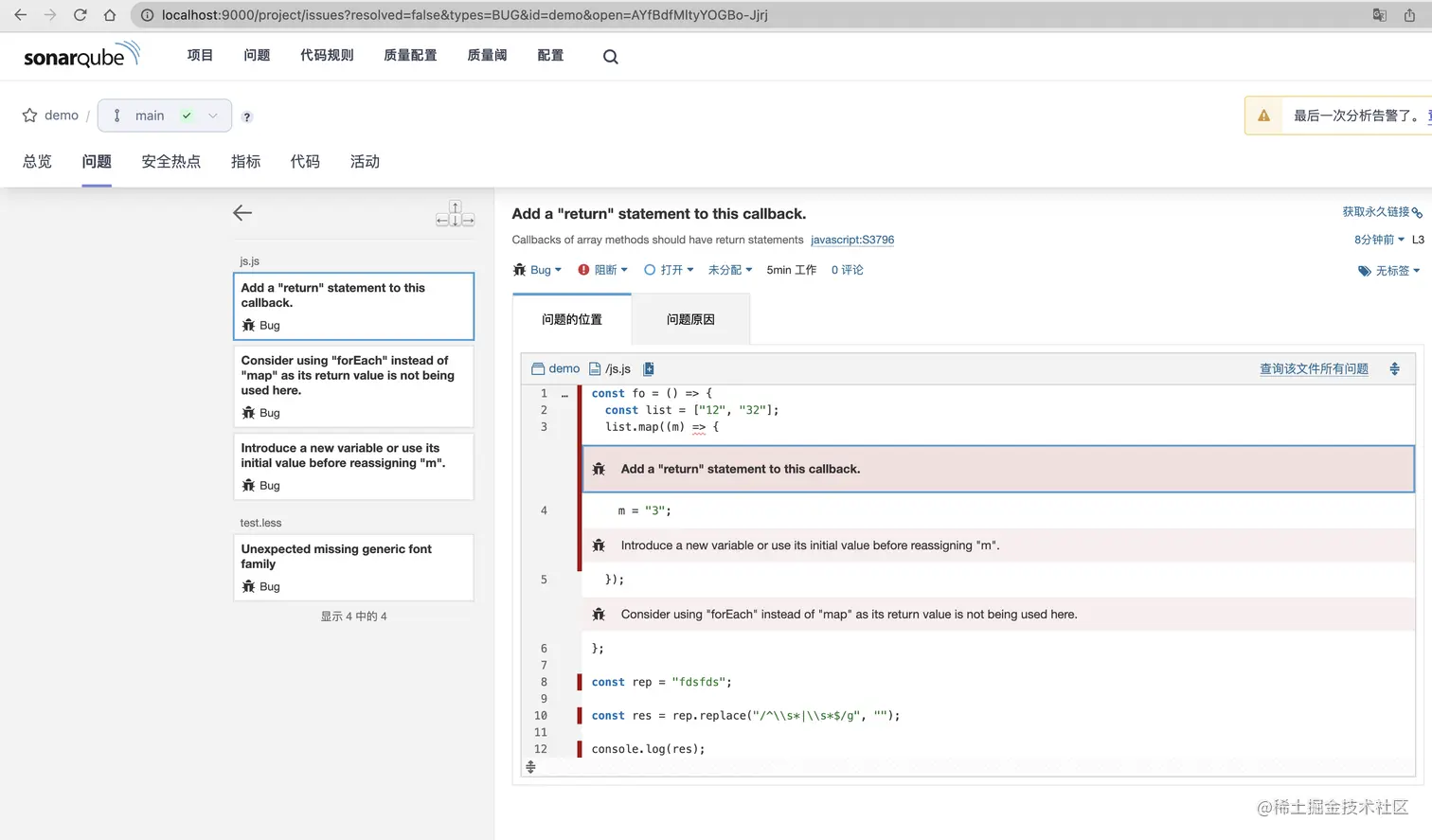The width and height of the screenshot is (1432, 840).
Task: Click the tag icon beside 无标签
Action: coord(1365,271)
